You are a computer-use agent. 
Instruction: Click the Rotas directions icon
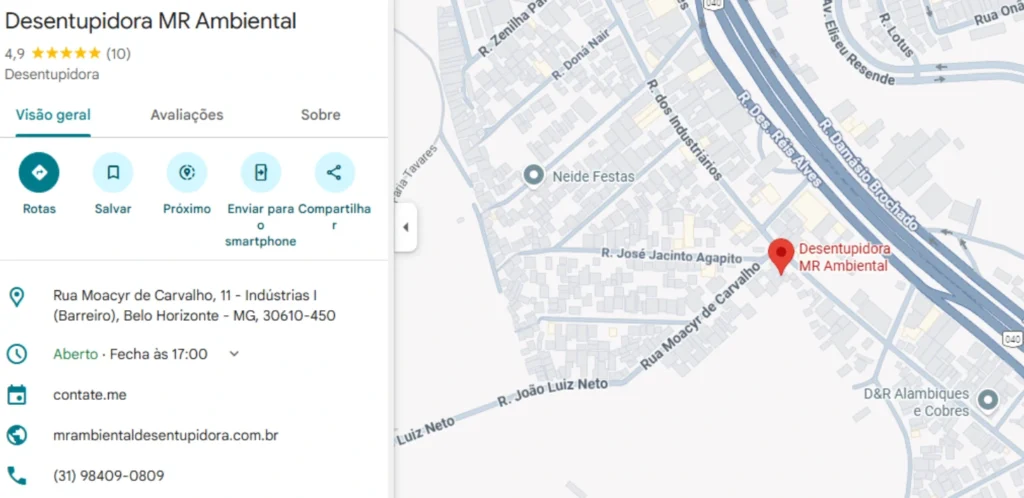(39, 173)
